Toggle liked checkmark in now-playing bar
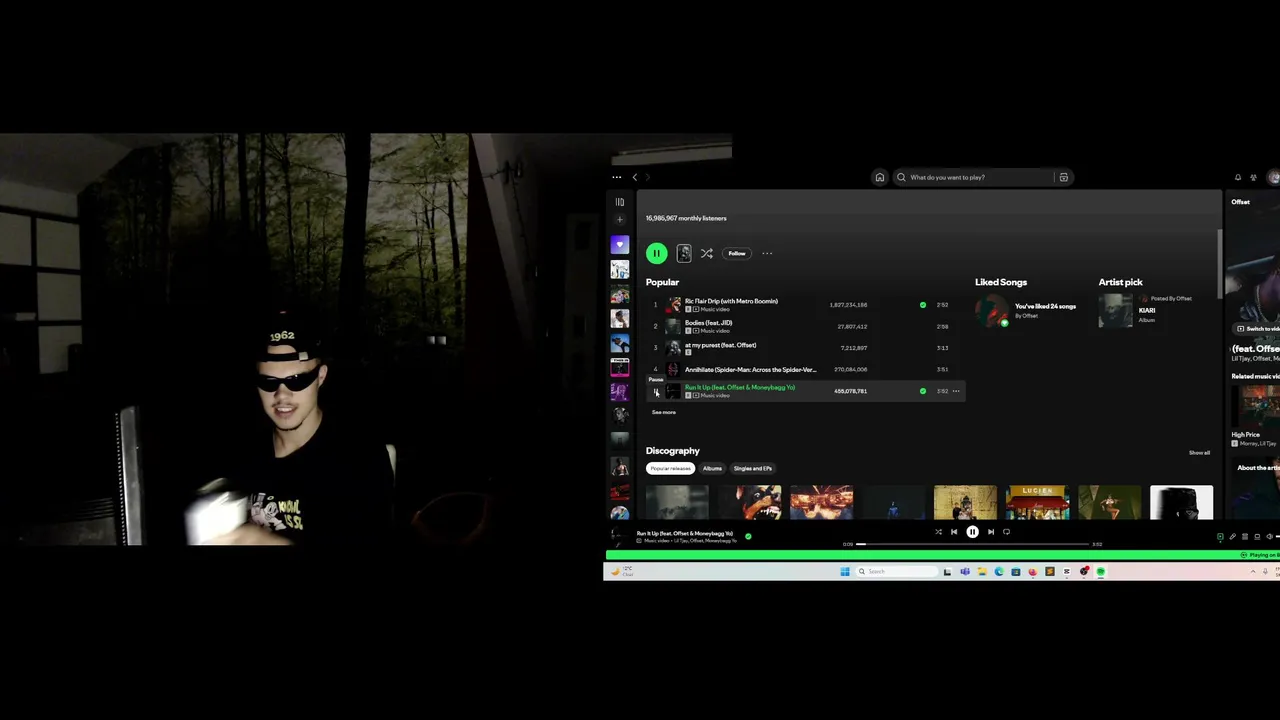This screenshot has width=1280, height=720. tap(748, 536)
